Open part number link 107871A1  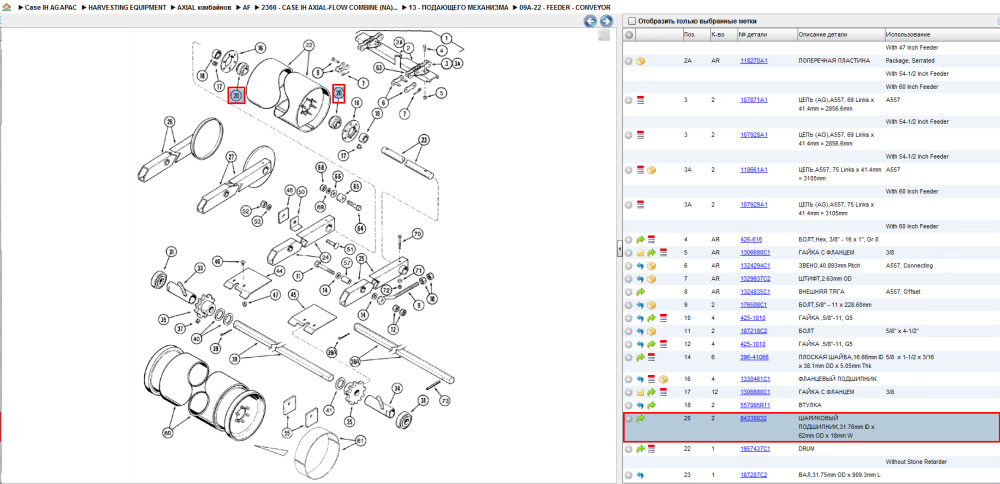click(753, 100)
